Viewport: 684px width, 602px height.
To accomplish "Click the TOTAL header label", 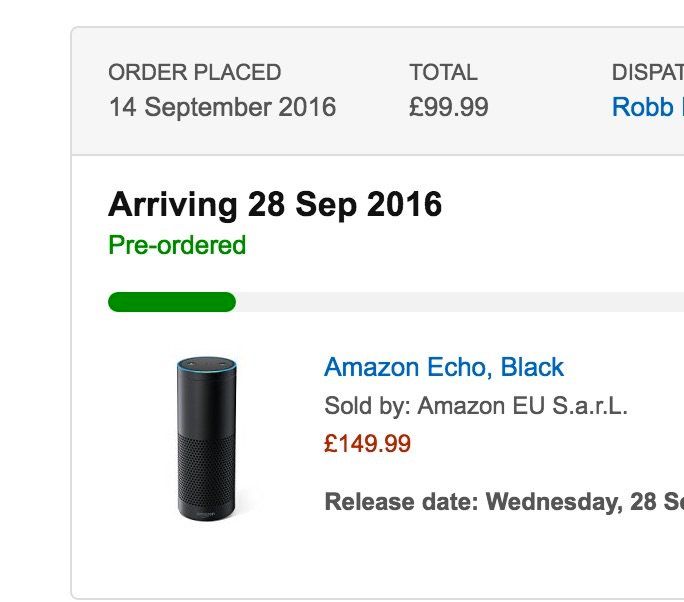I will [443, 73].
